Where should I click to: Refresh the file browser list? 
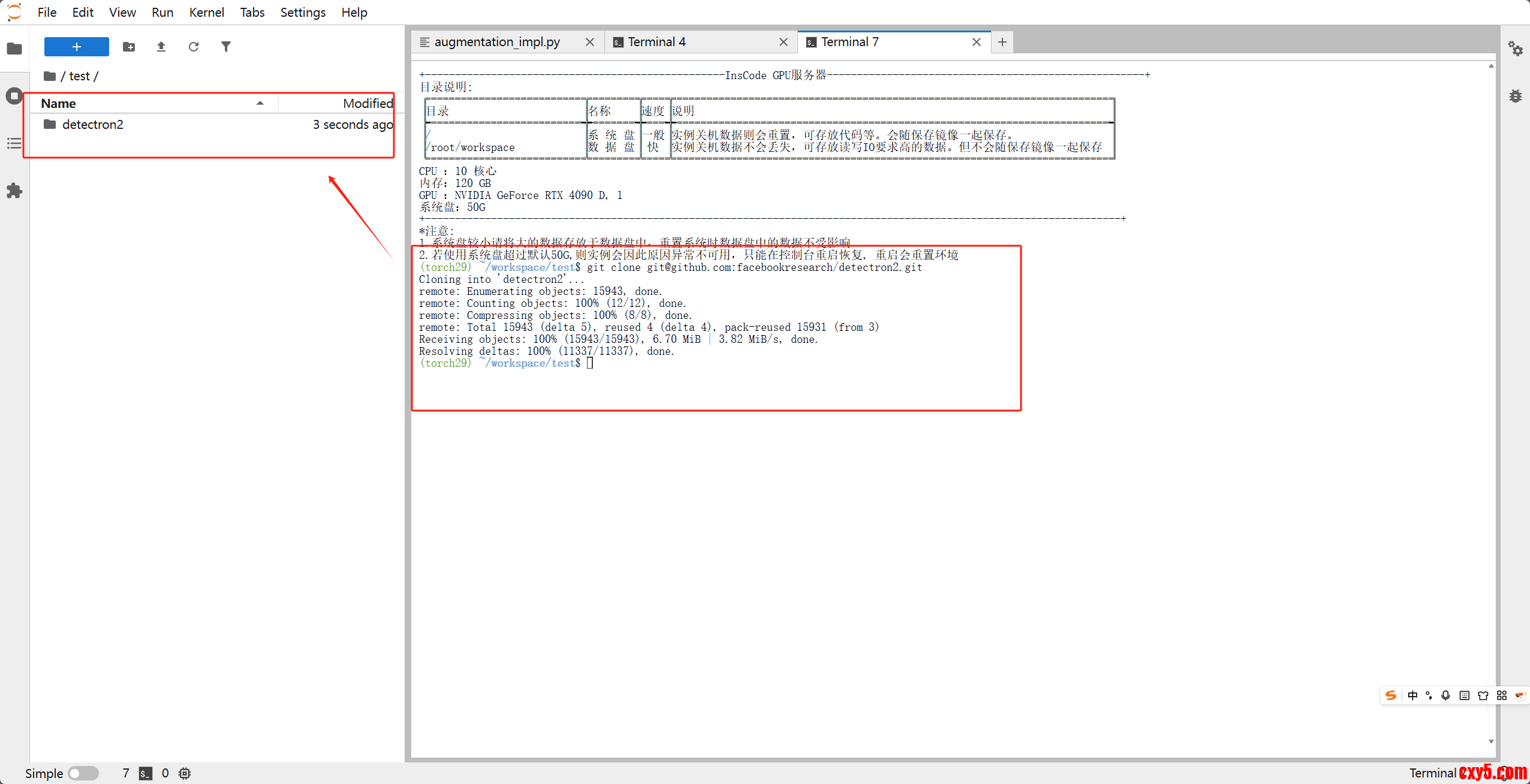(193, 47)
